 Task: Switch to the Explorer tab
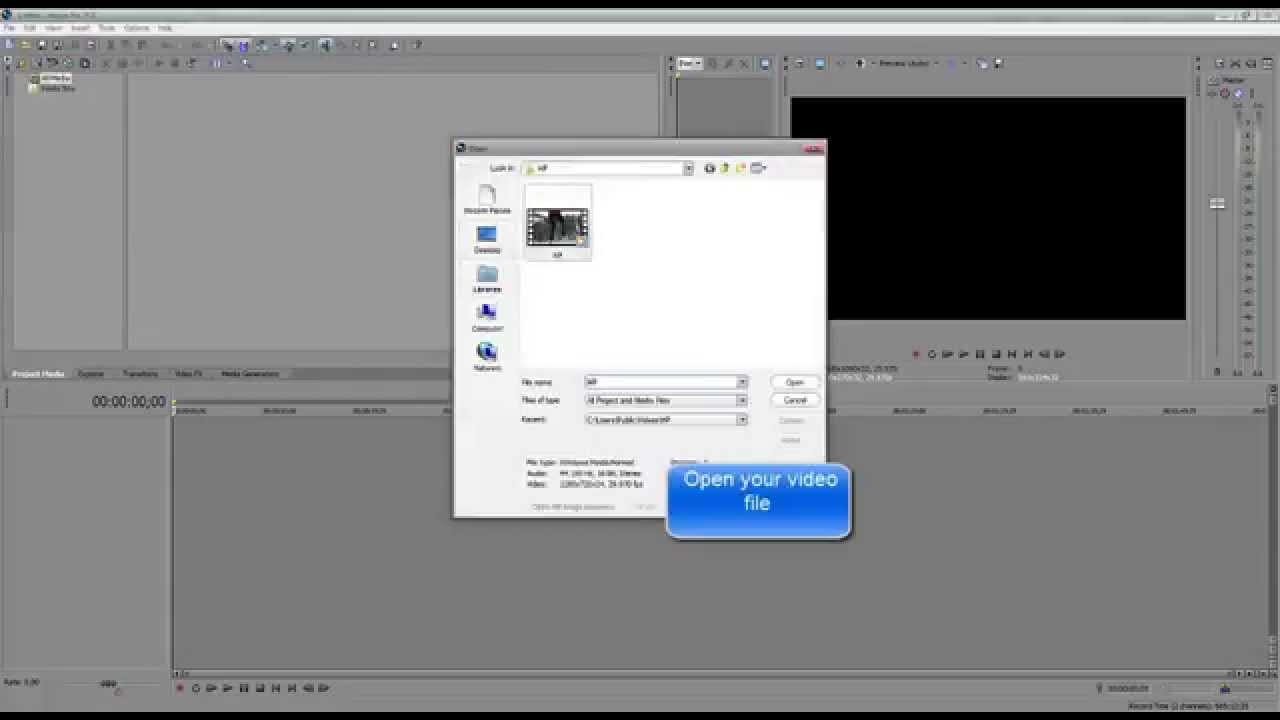point(91,374)
